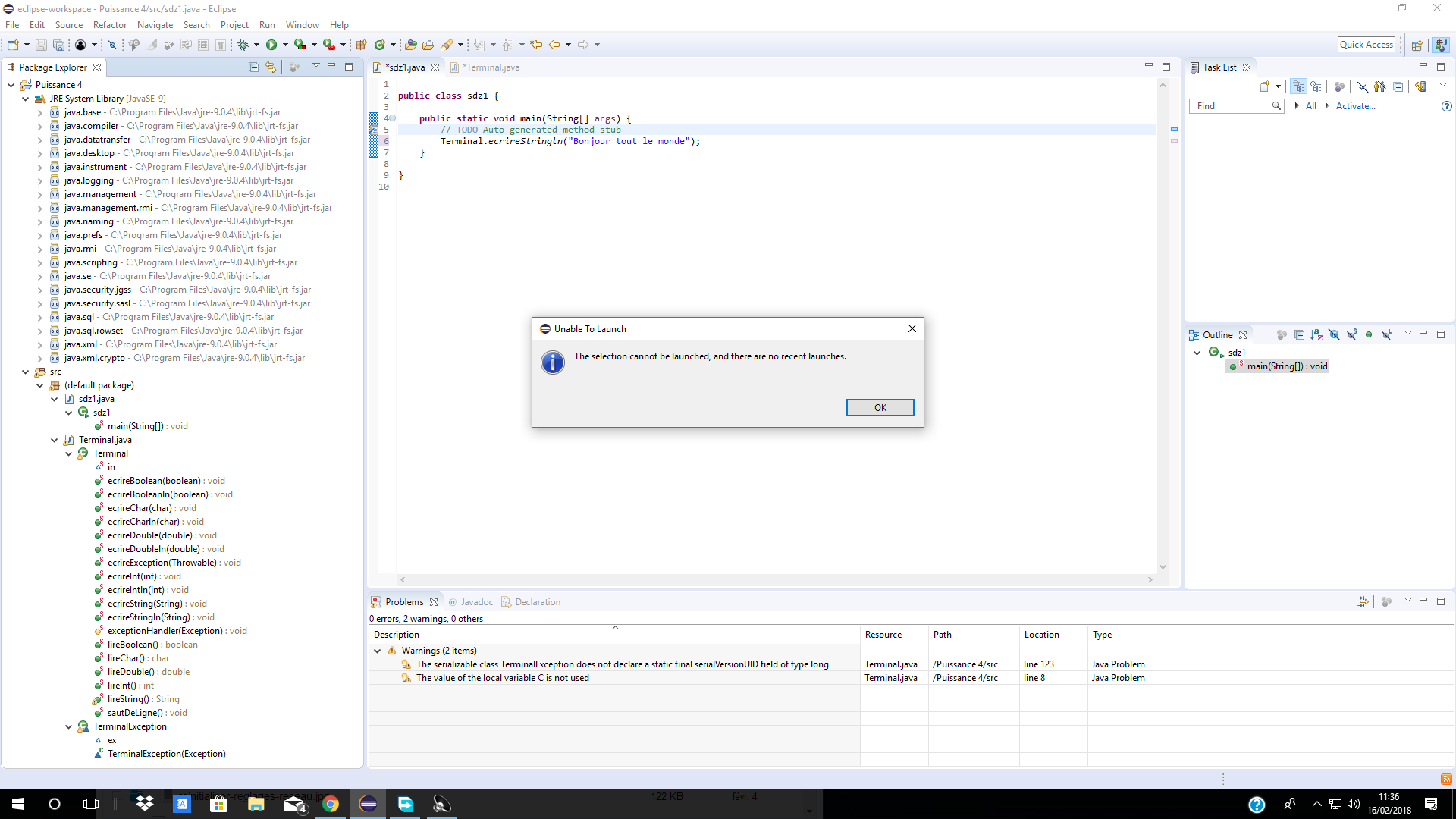Click the New Java Class icon
This screenshot has width=1456, height=819.
pos(380,45)
